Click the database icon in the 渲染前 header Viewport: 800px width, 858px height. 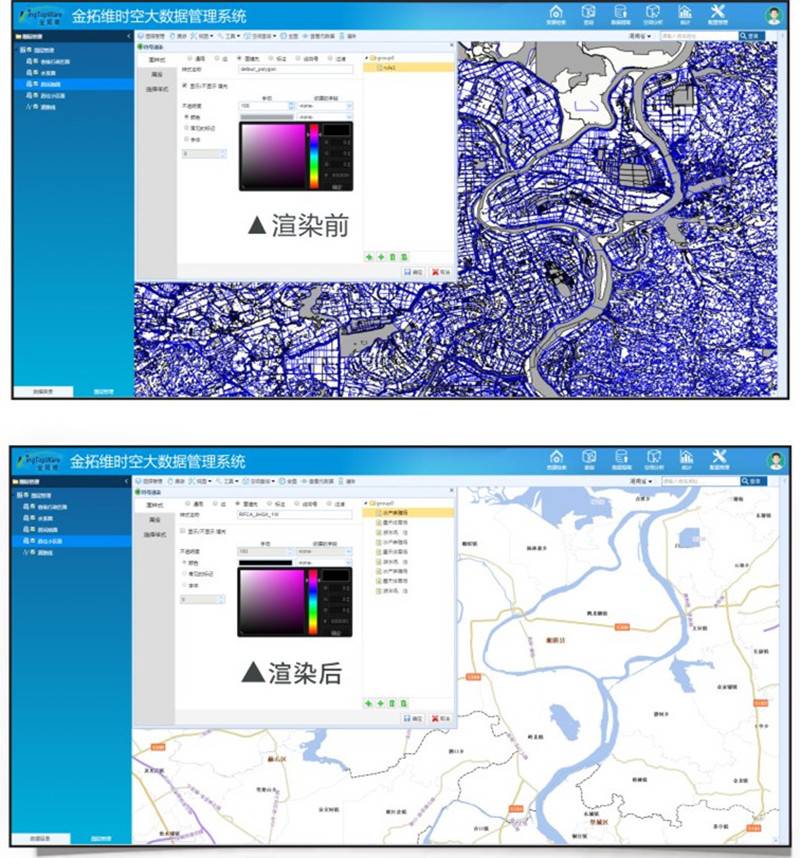click(620, 12)
